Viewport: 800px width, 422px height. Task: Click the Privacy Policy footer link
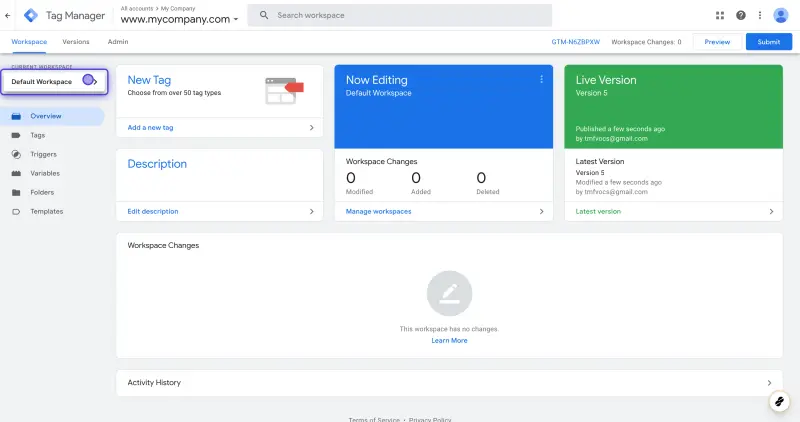pyautogui.click(x=430, y=419)
